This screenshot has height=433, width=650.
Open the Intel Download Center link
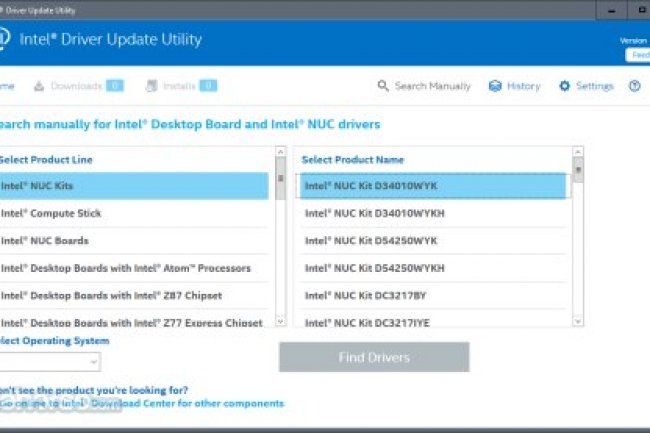point(142,403)
